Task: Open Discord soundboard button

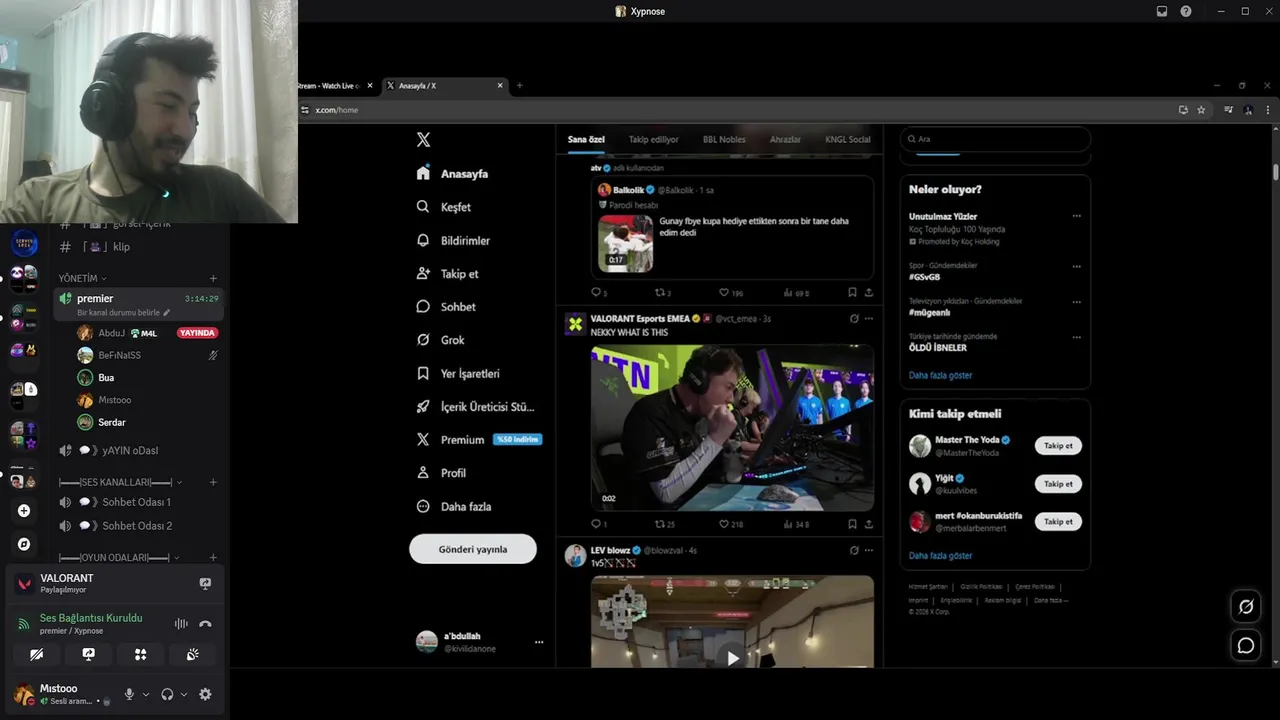Action: click(193, 654)
